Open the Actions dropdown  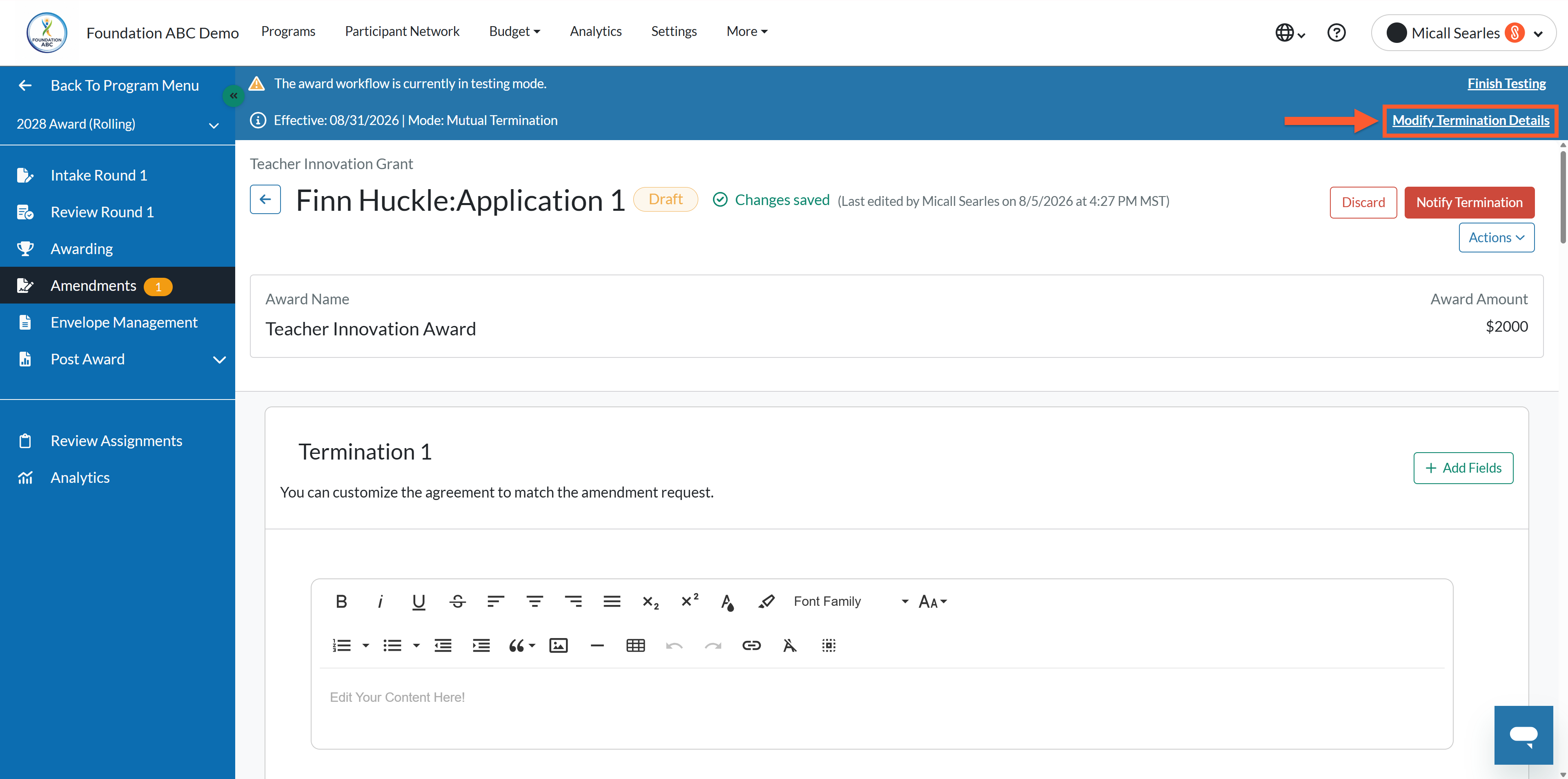(1497, 237)
